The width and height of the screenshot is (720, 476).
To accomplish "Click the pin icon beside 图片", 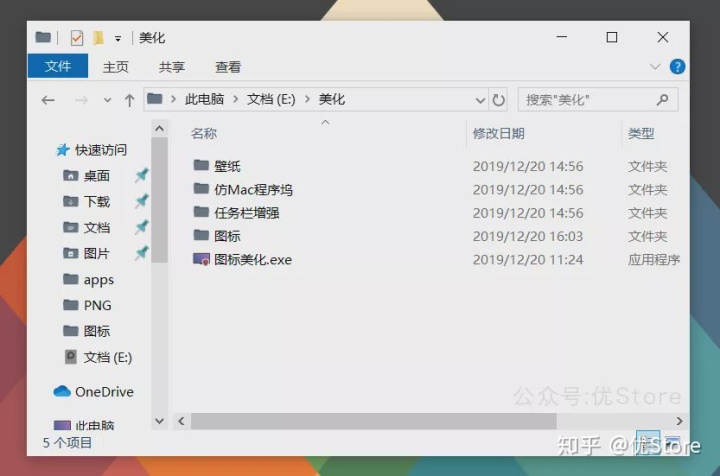I will (141, 253).
